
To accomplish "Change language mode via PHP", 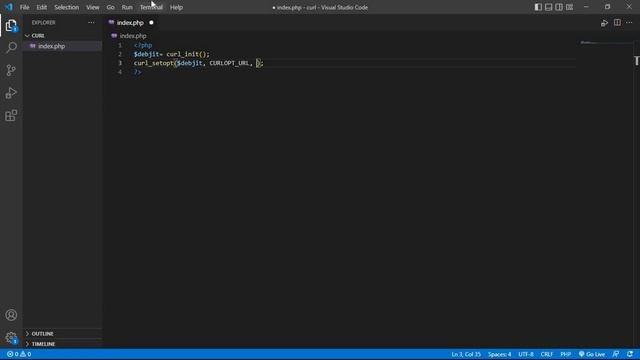I will 565,354.
